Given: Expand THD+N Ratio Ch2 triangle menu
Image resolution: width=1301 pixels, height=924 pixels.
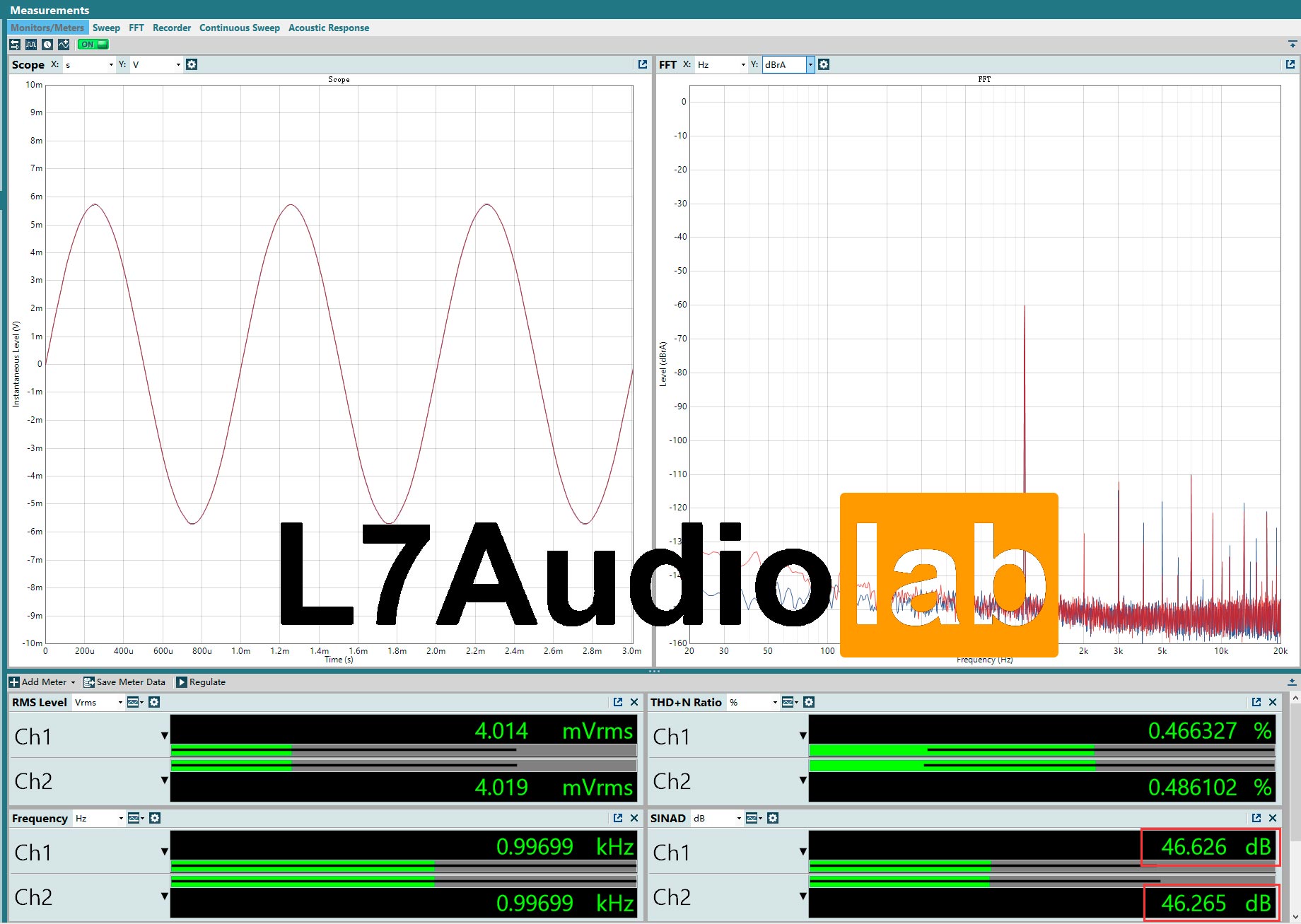Looking at the screenshot, I should coord(803,780).
